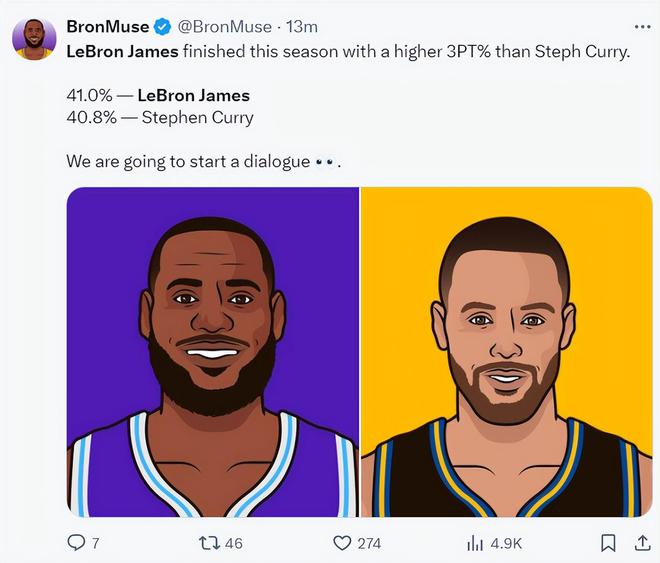Open BronMuse profile avatar
This screenshot has height=563, width=660.
(x=34, y=39)
